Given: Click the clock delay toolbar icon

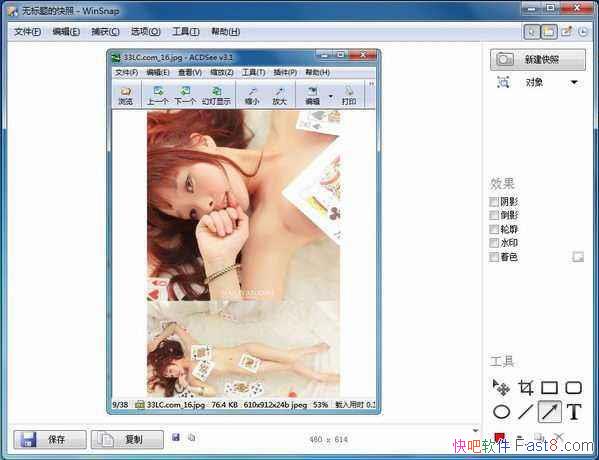Looking at the screenshot, I should coord(583,32).
